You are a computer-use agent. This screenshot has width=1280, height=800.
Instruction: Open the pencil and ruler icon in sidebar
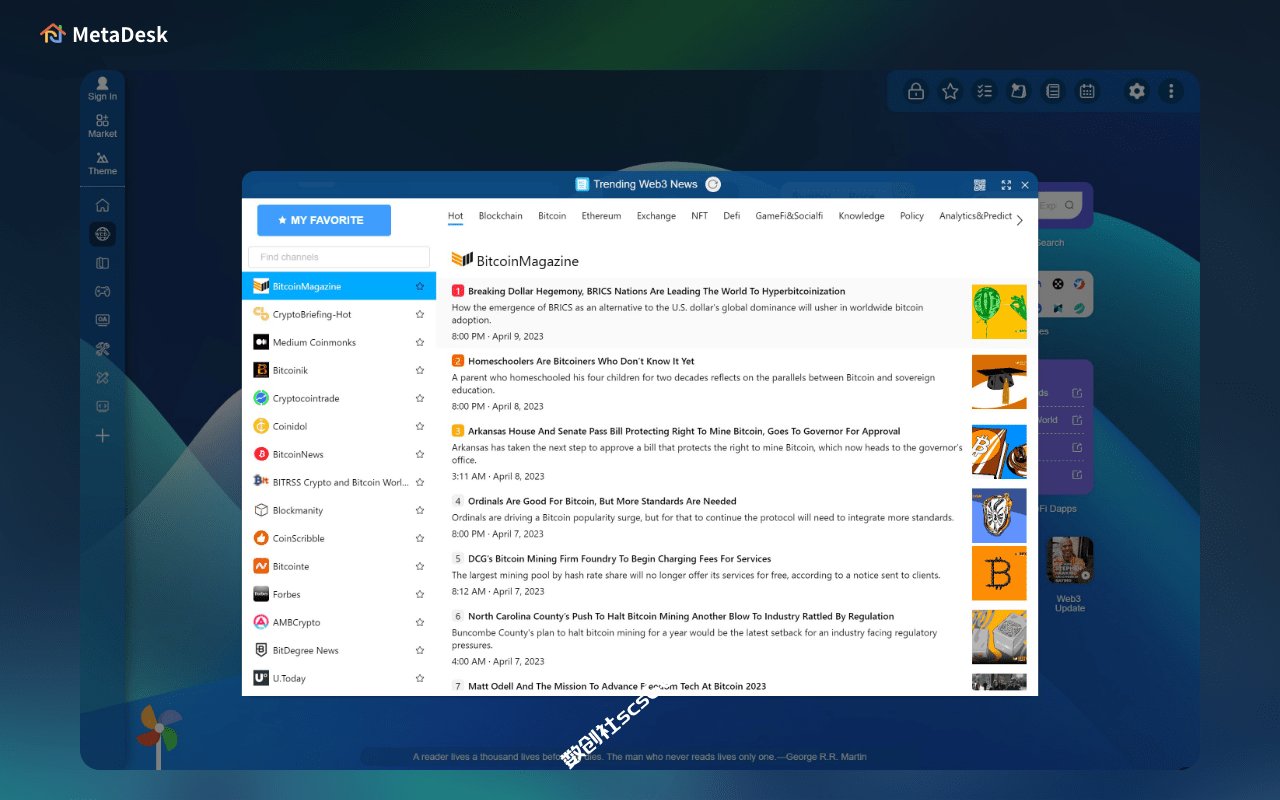pyautogui.click(x=102, y=378)
